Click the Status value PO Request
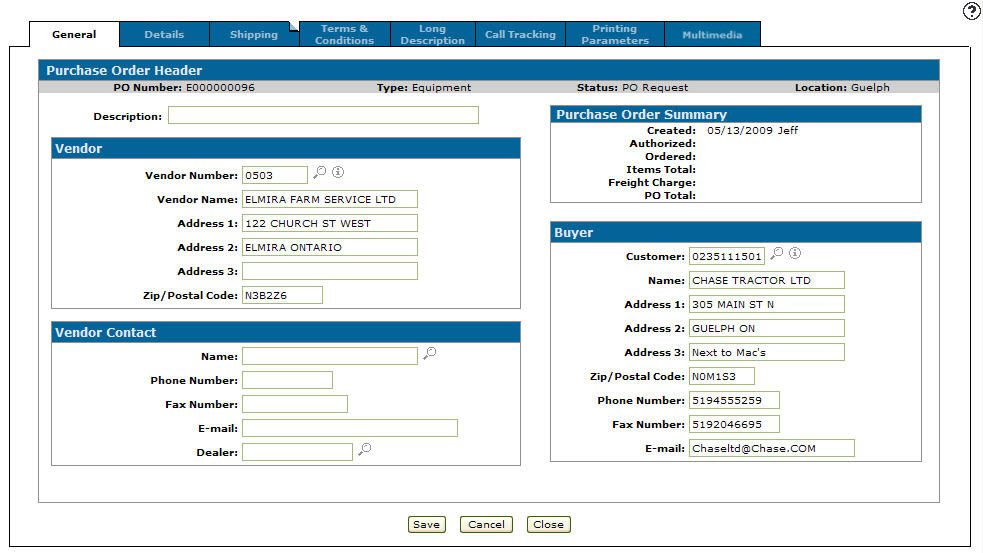This screenshot has height=553, width=983. tap(655, 88)
